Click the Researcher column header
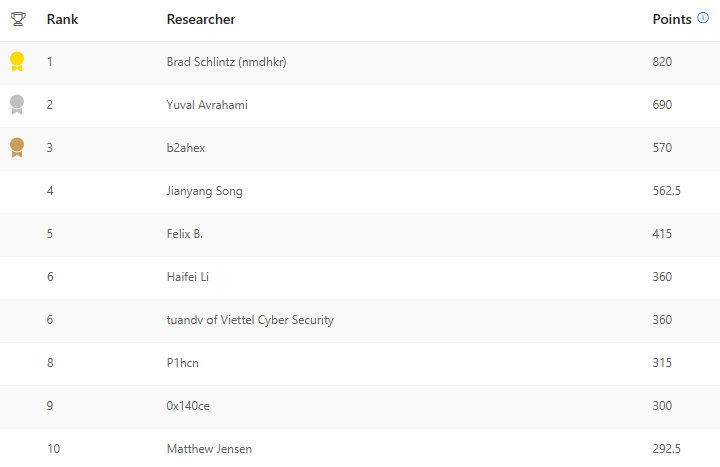This screenshot has width=720, height=467. coord(201,19)
